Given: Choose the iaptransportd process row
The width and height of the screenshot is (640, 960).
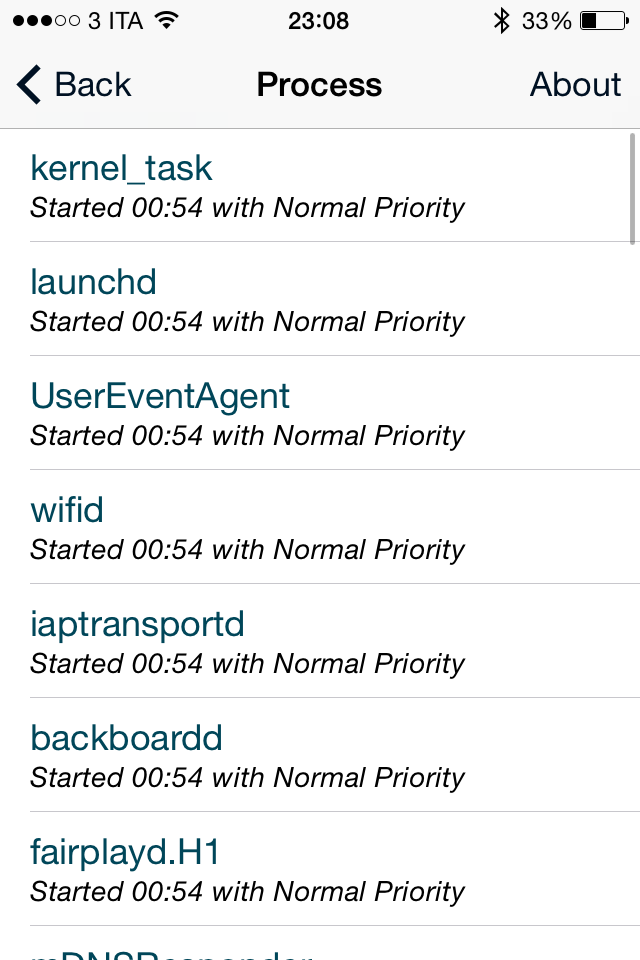Looking at the screenshot, I should click(320, 641).
